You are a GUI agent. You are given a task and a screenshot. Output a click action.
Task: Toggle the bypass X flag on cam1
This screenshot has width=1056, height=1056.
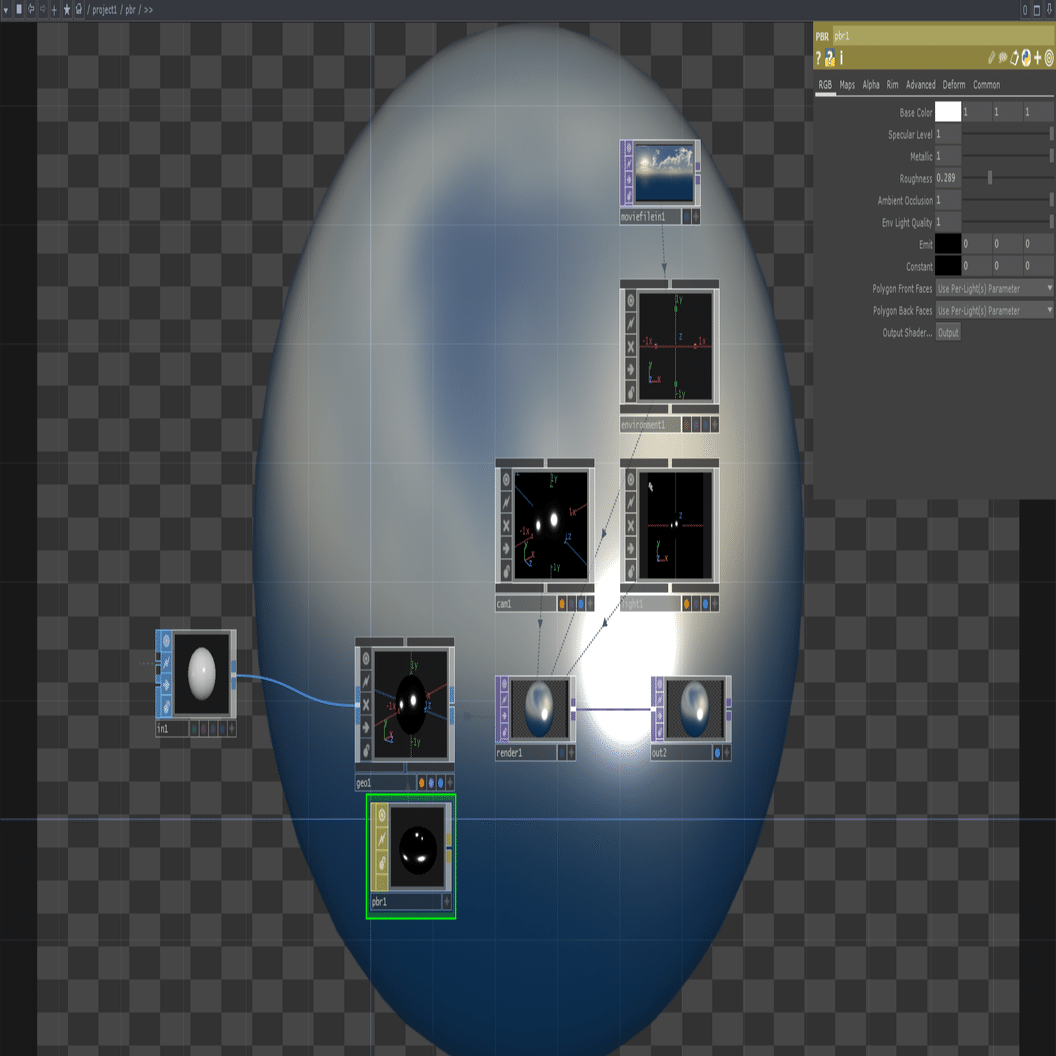506,526
